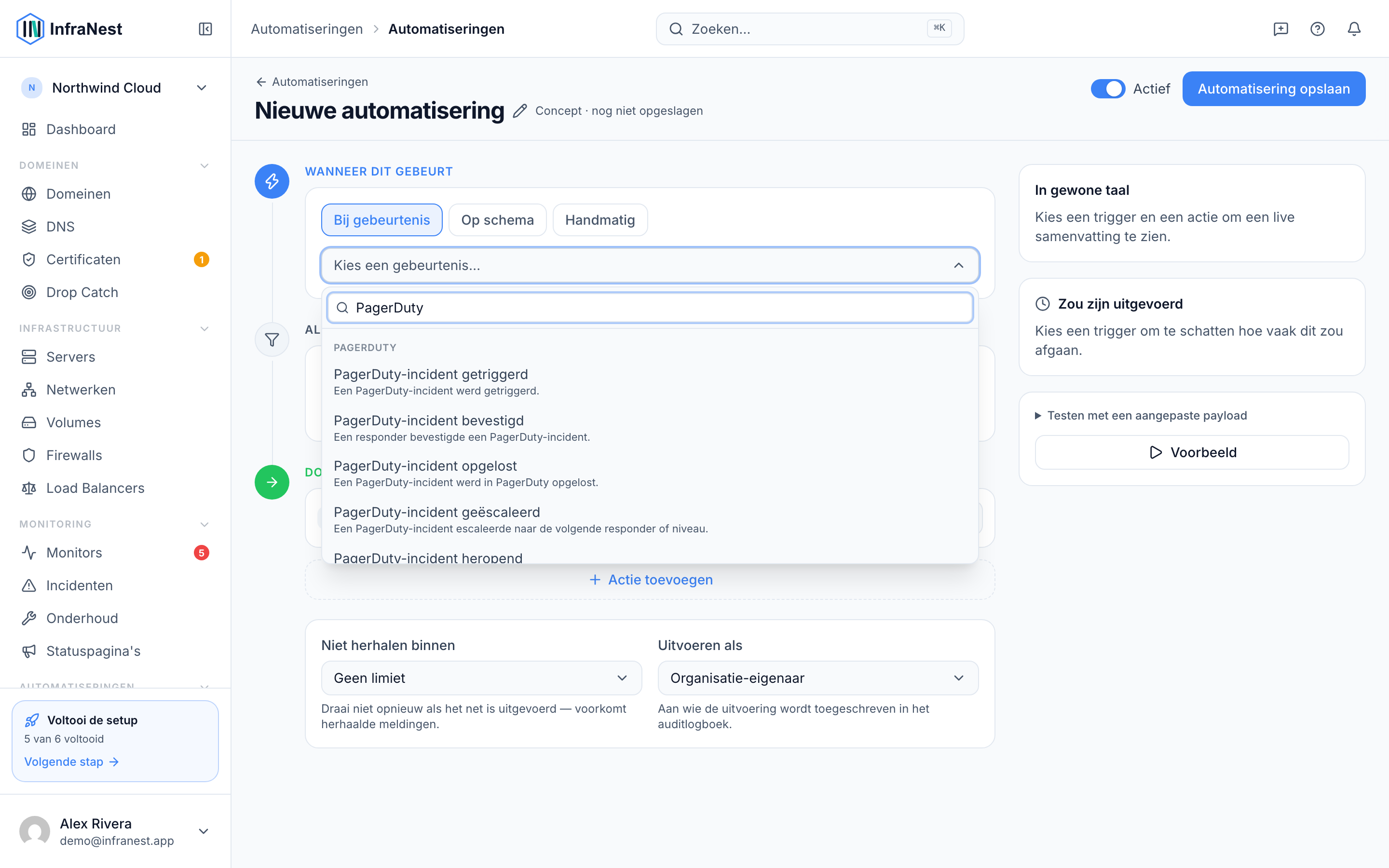This screenshot has height=868, width=1389.
Task: Select the Handmatig tab
Action: tap(600, 220)
